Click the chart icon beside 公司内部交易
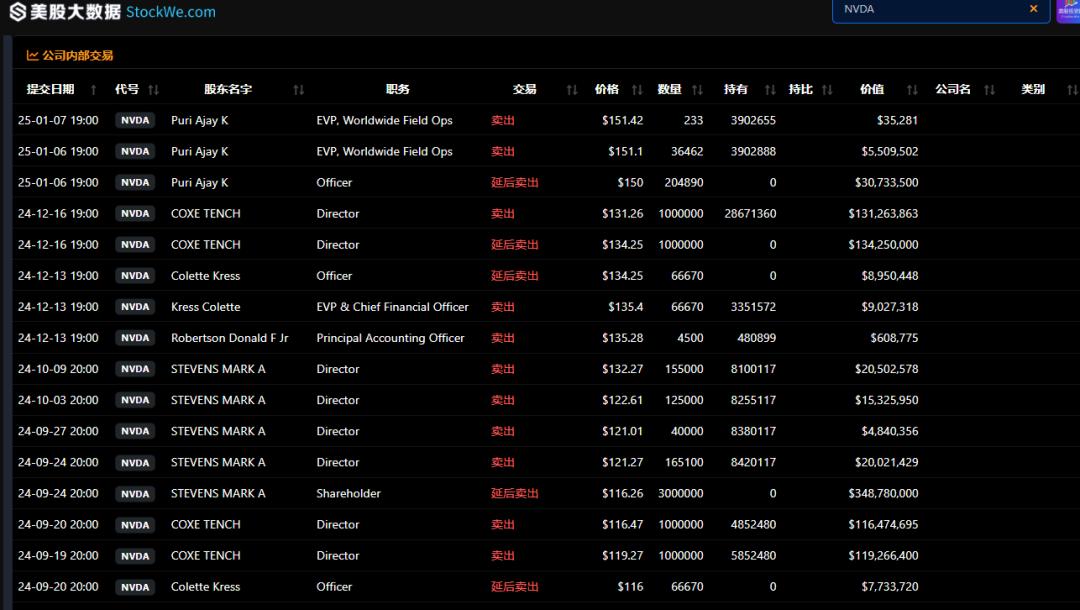 (32, 56)
